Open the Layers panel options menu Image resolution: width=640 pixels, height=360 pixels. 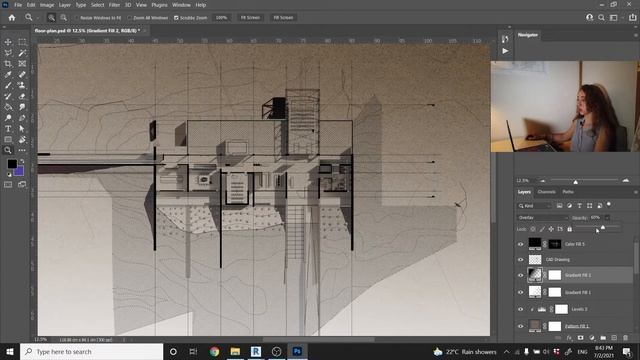[635, 192]
